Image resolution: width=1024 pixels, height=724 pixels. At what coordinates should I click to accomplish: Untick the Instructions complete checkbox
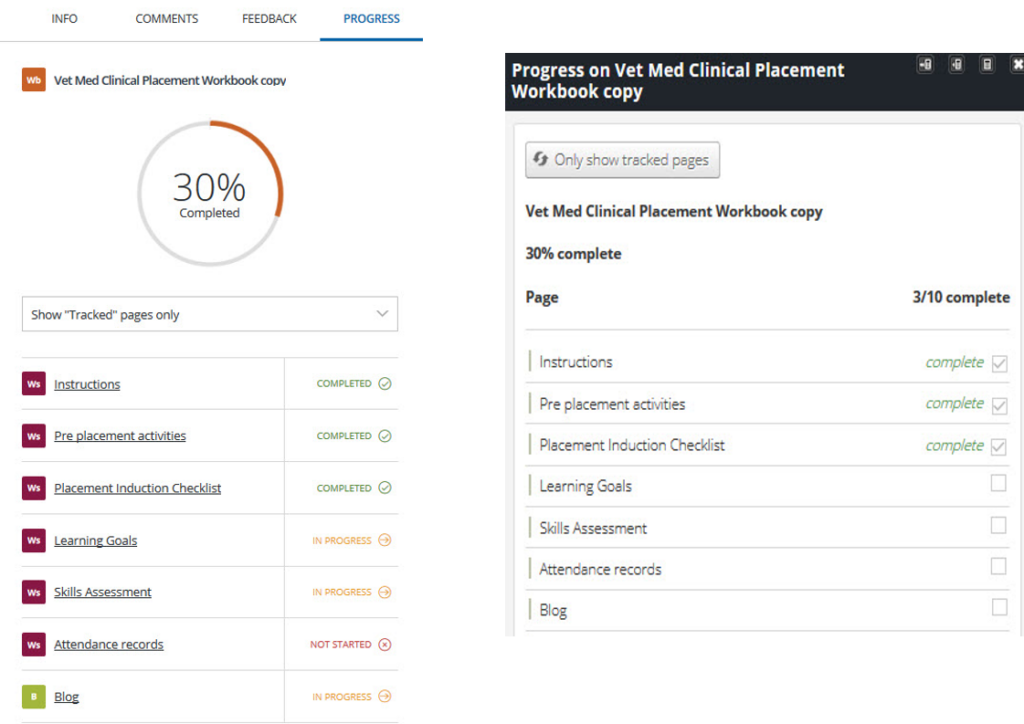click(x=998, y=363)
